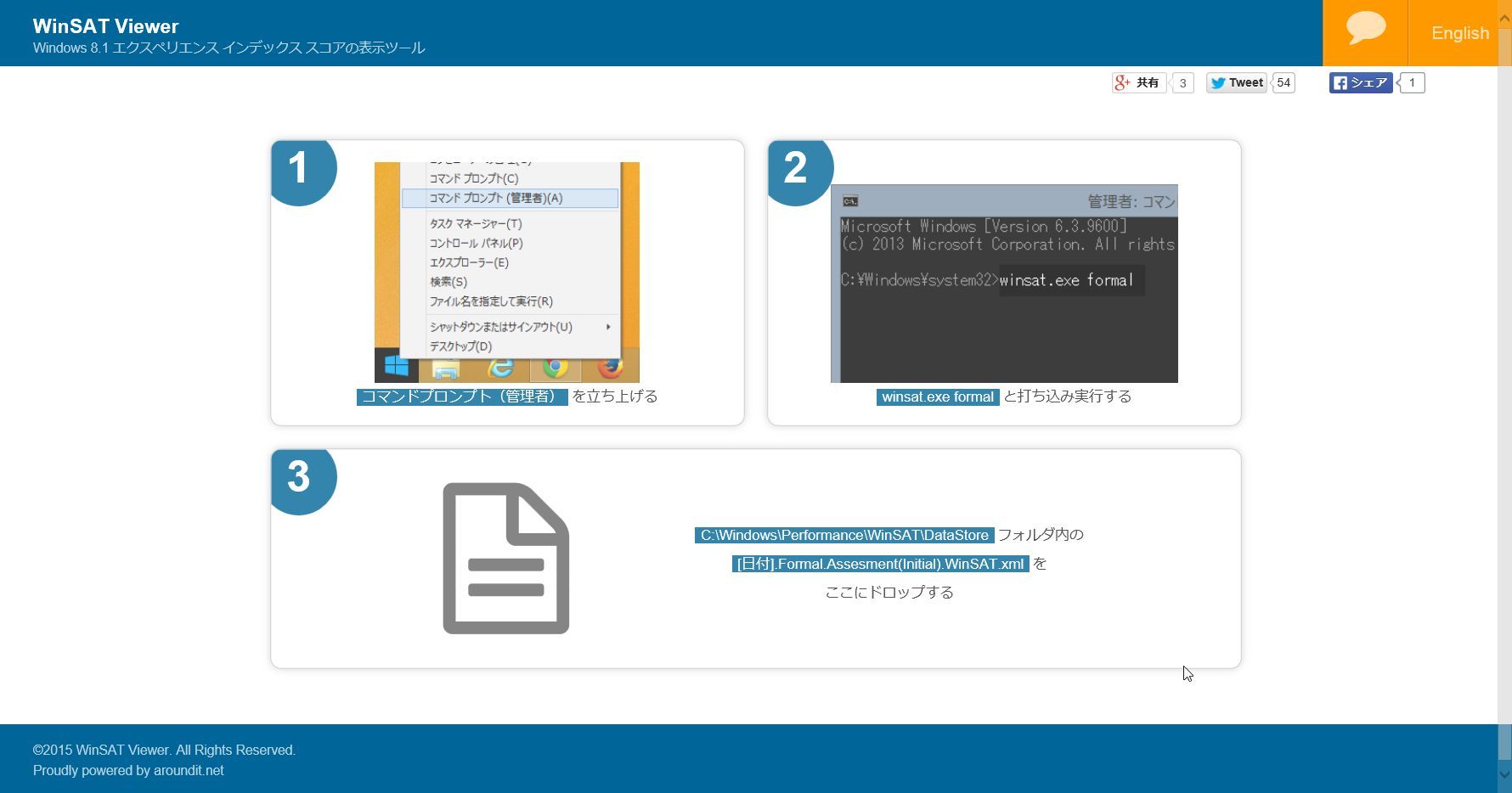Click the '[日付].Formal.Assesment(Initial).WinSAT.xml' file name text

(880, 564)
